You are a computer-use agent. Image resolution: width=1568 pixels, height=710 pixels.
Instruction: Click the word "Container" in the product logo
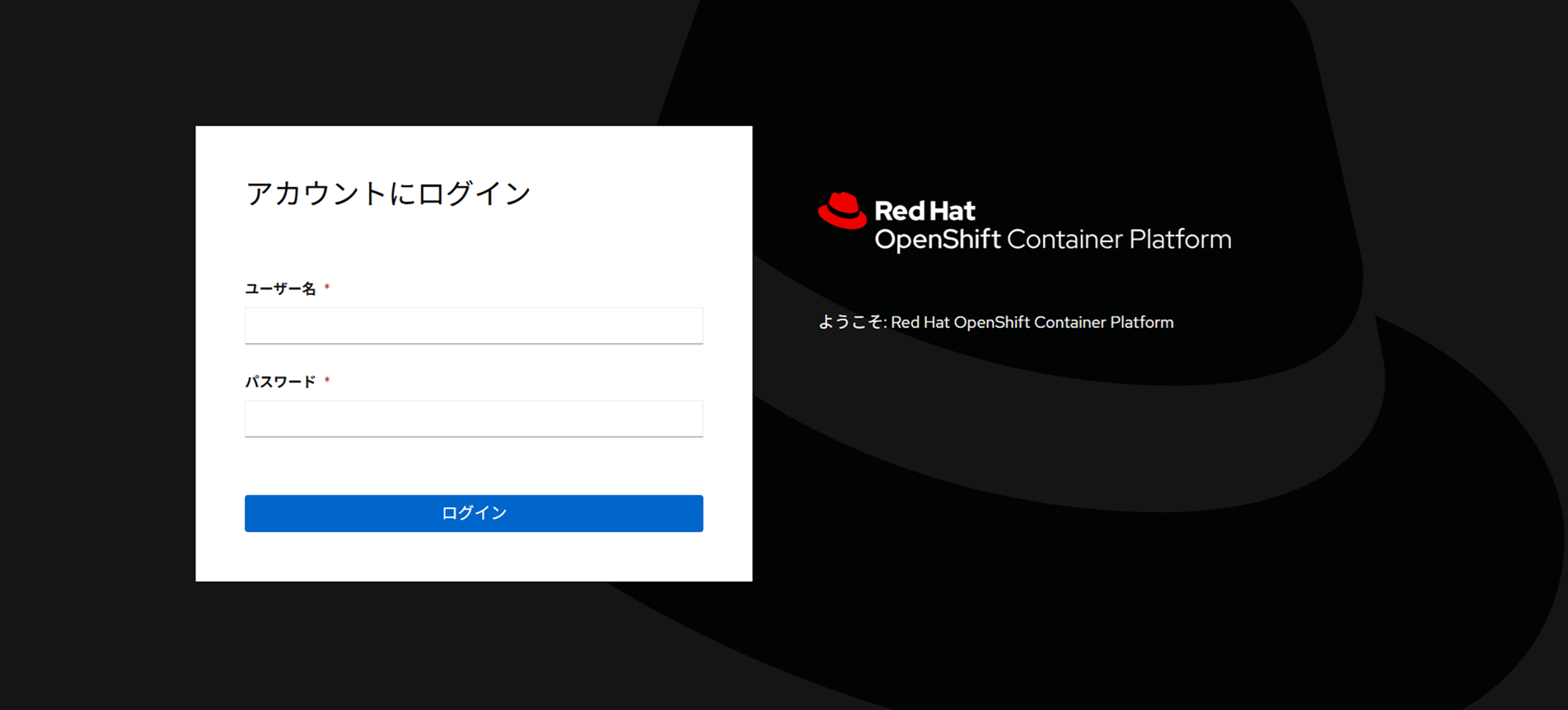click(x=1065, y=240)
